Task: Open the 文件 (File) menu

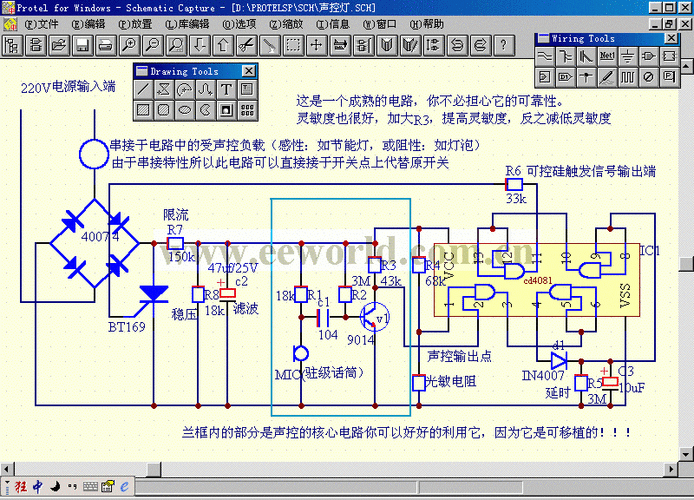Action: pyautogui.click(x=41, y=24)
